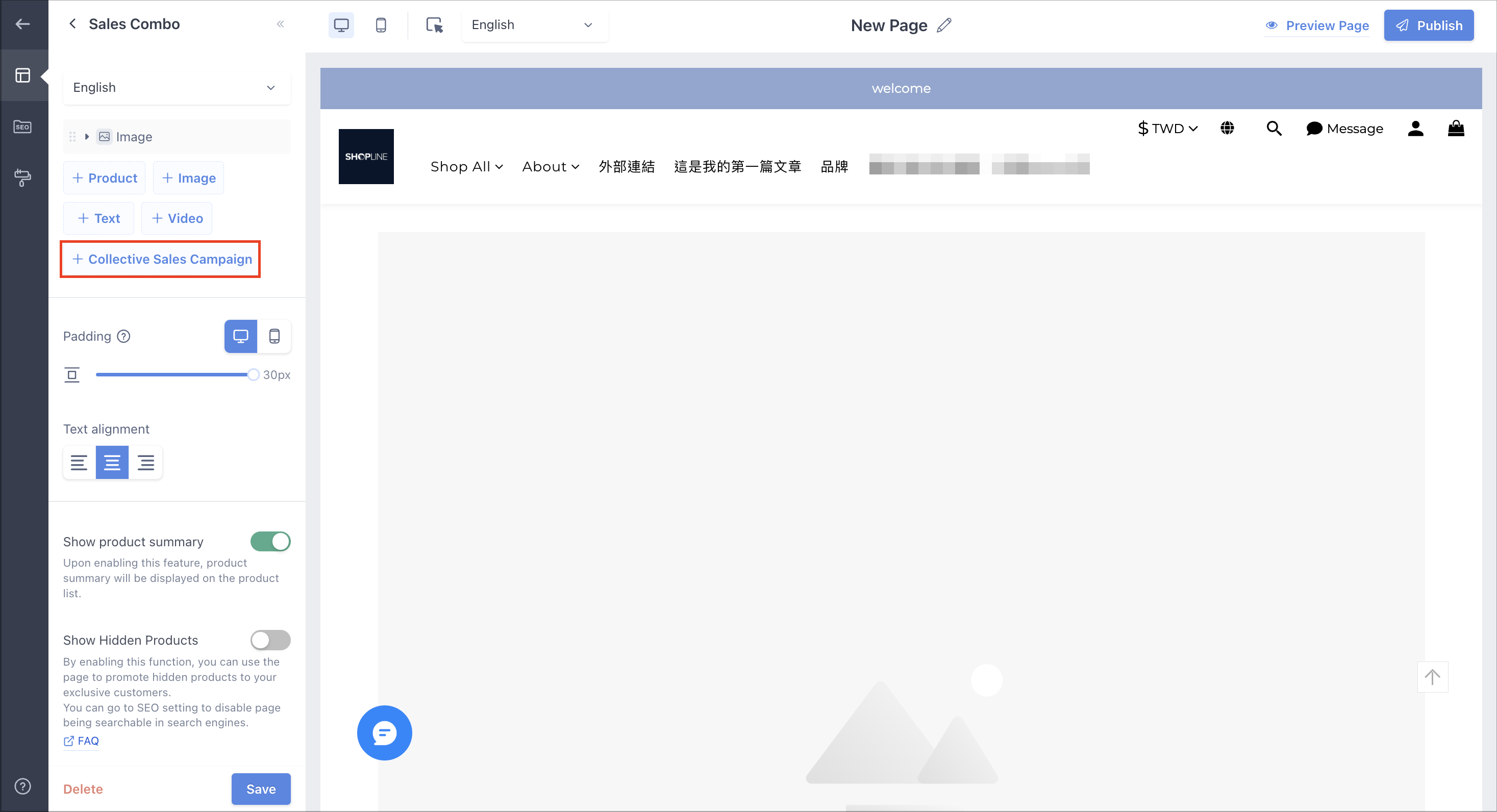The image size is (1497, 812).
Task: Click the back arrow in dark sidebar
Action: pyautogui.click(x=22, y=24)
